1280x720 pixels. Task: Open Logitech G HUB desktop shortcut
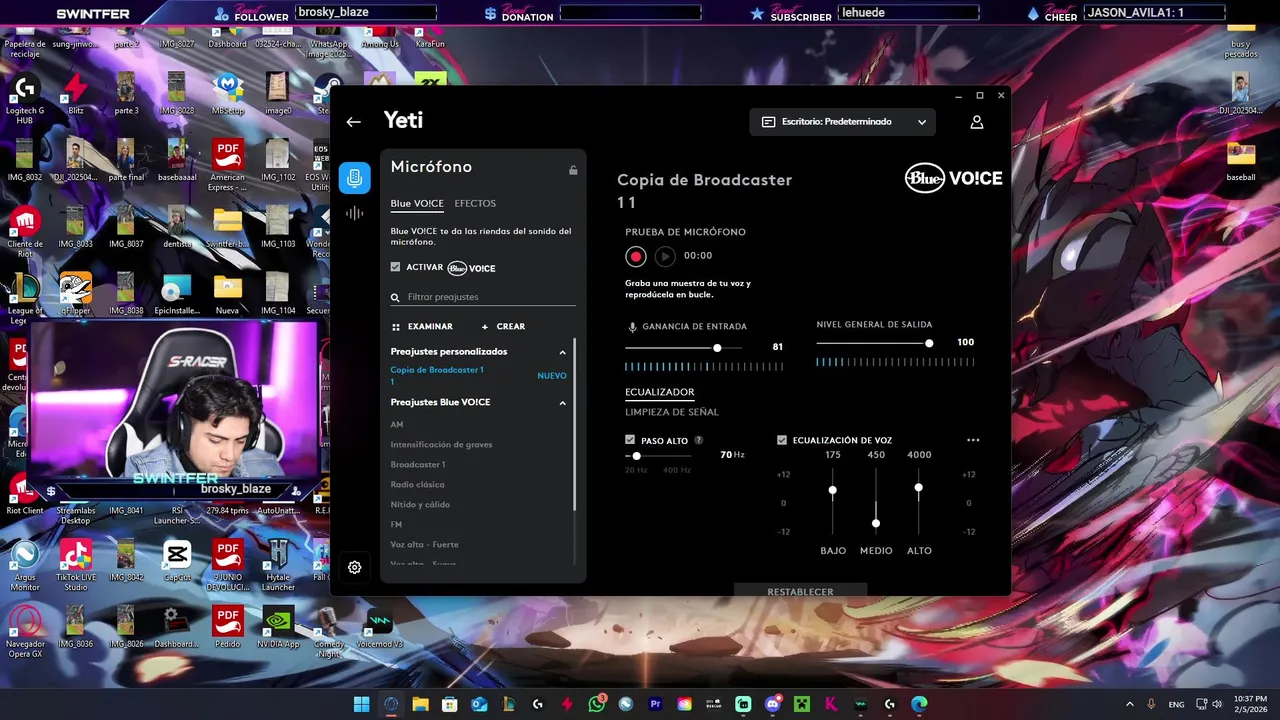[25, 98]
